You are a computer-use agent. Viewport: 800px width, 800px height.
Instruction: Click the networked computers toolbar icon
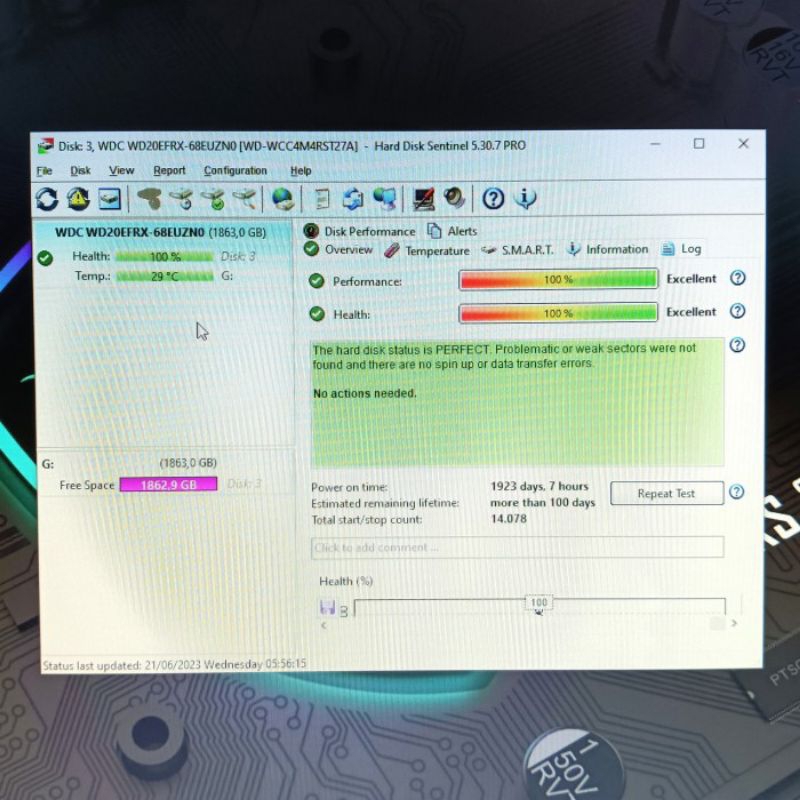pos(384,198)
